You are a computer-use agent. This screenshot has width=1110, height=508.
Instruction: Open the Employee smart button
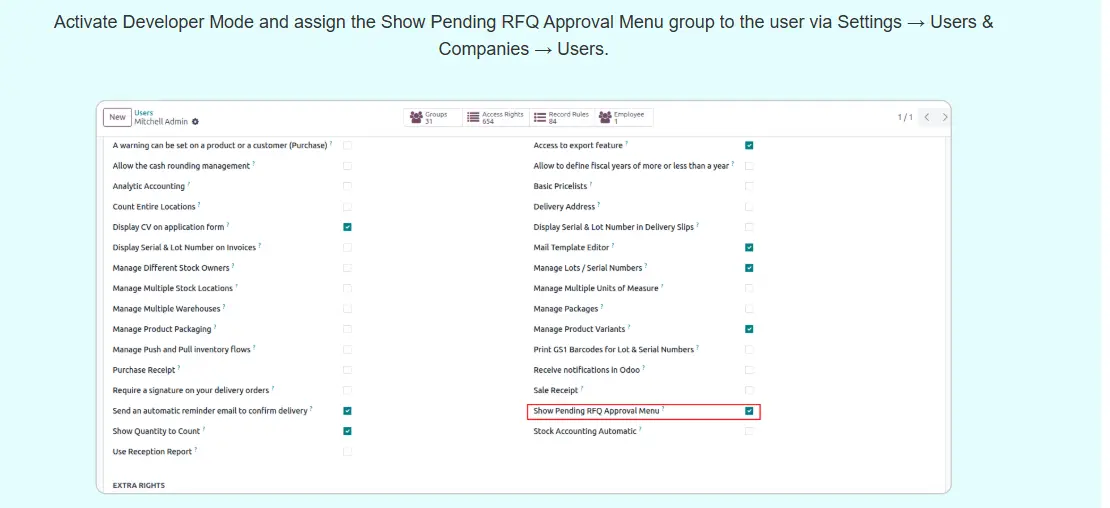click(x=623, y=117)
